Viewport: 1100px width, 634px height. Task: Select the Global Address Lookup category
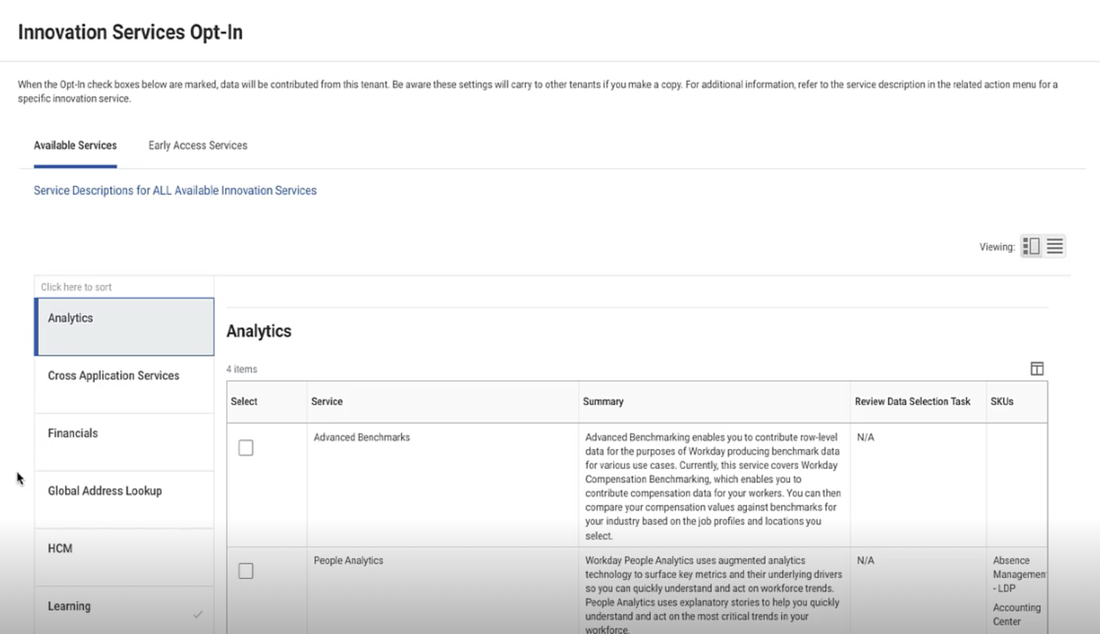coord(124,499)
